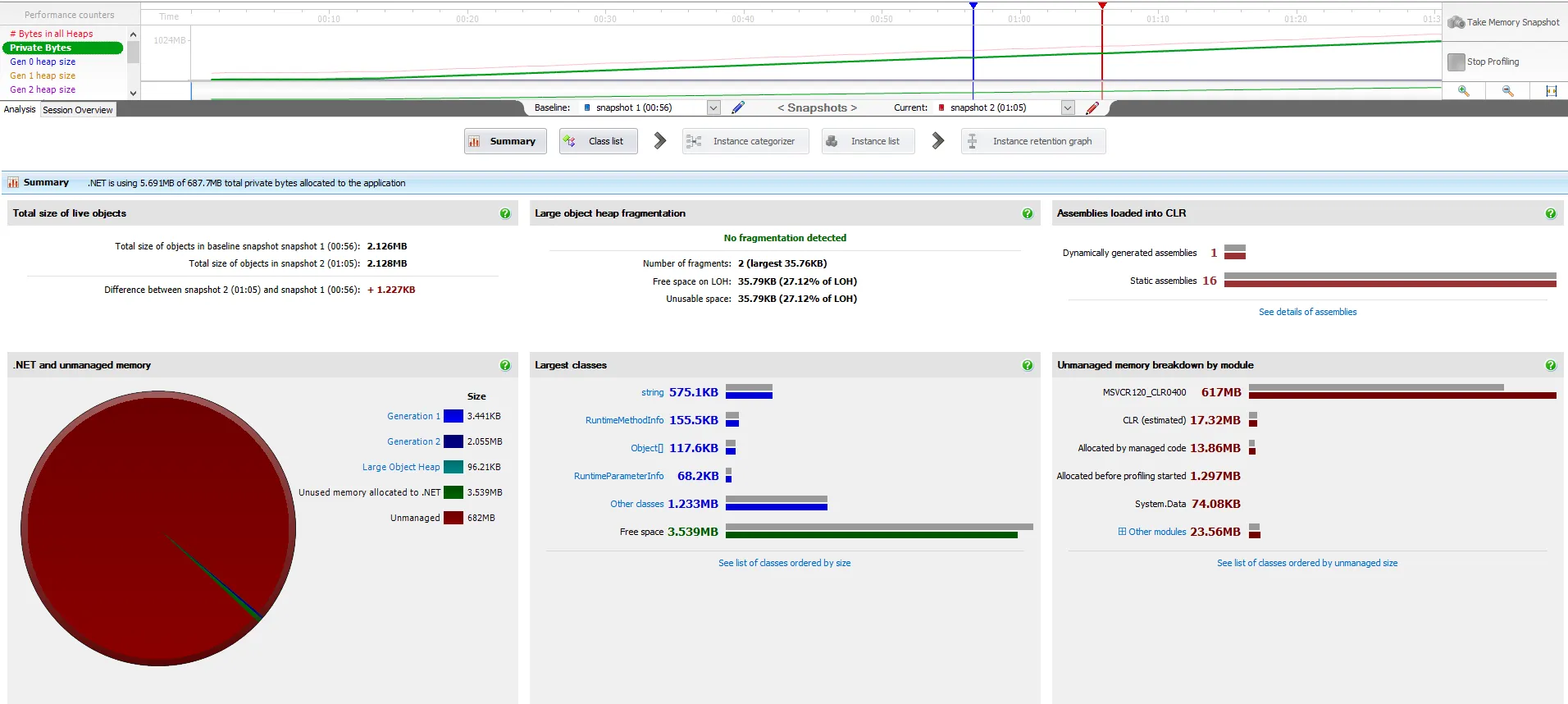Click the Large Object Heap legend link

401,467
